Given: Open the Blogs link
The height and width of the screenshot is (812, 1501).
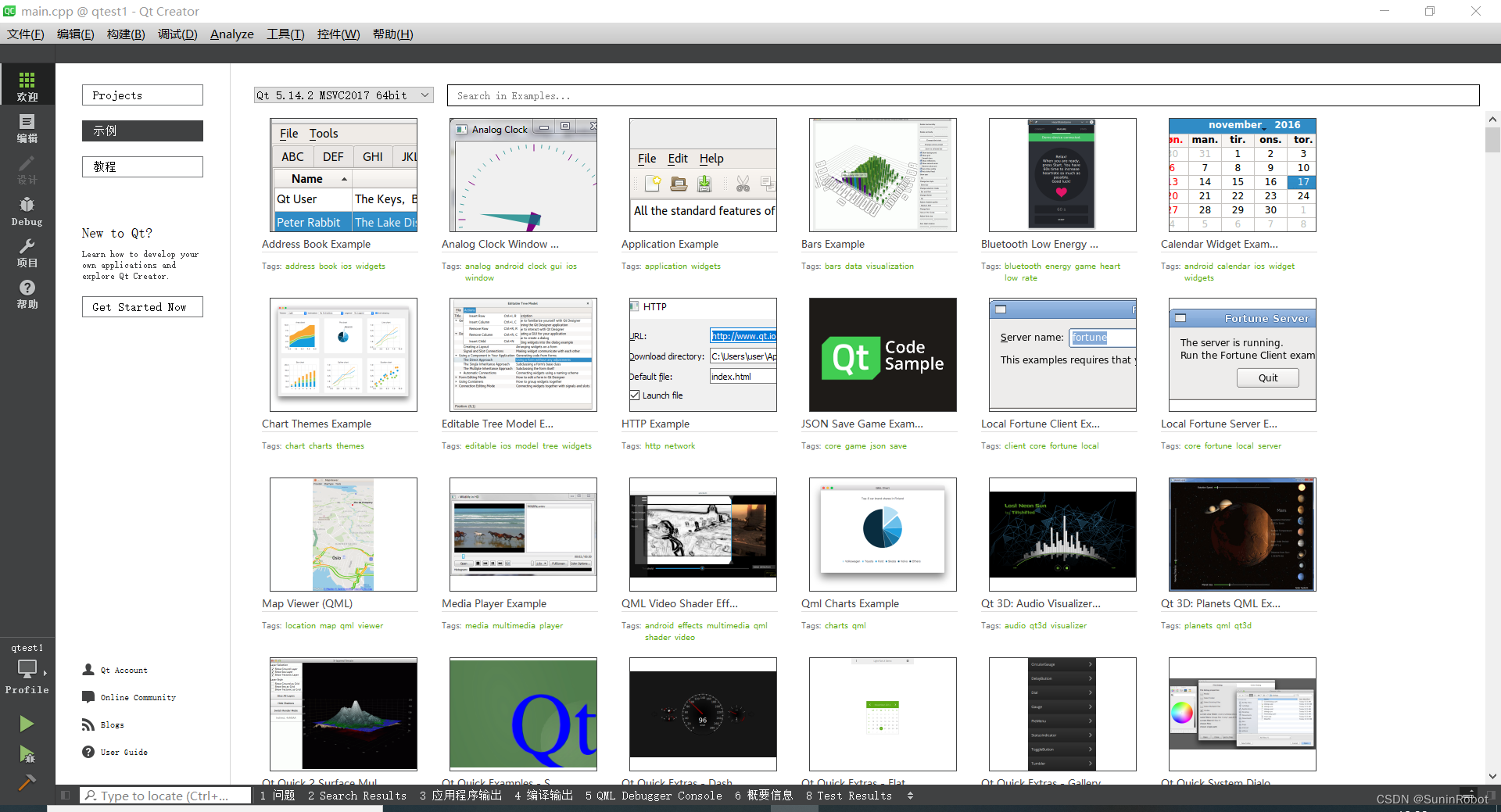Looking at the screenshot, I should coord(113,725).
